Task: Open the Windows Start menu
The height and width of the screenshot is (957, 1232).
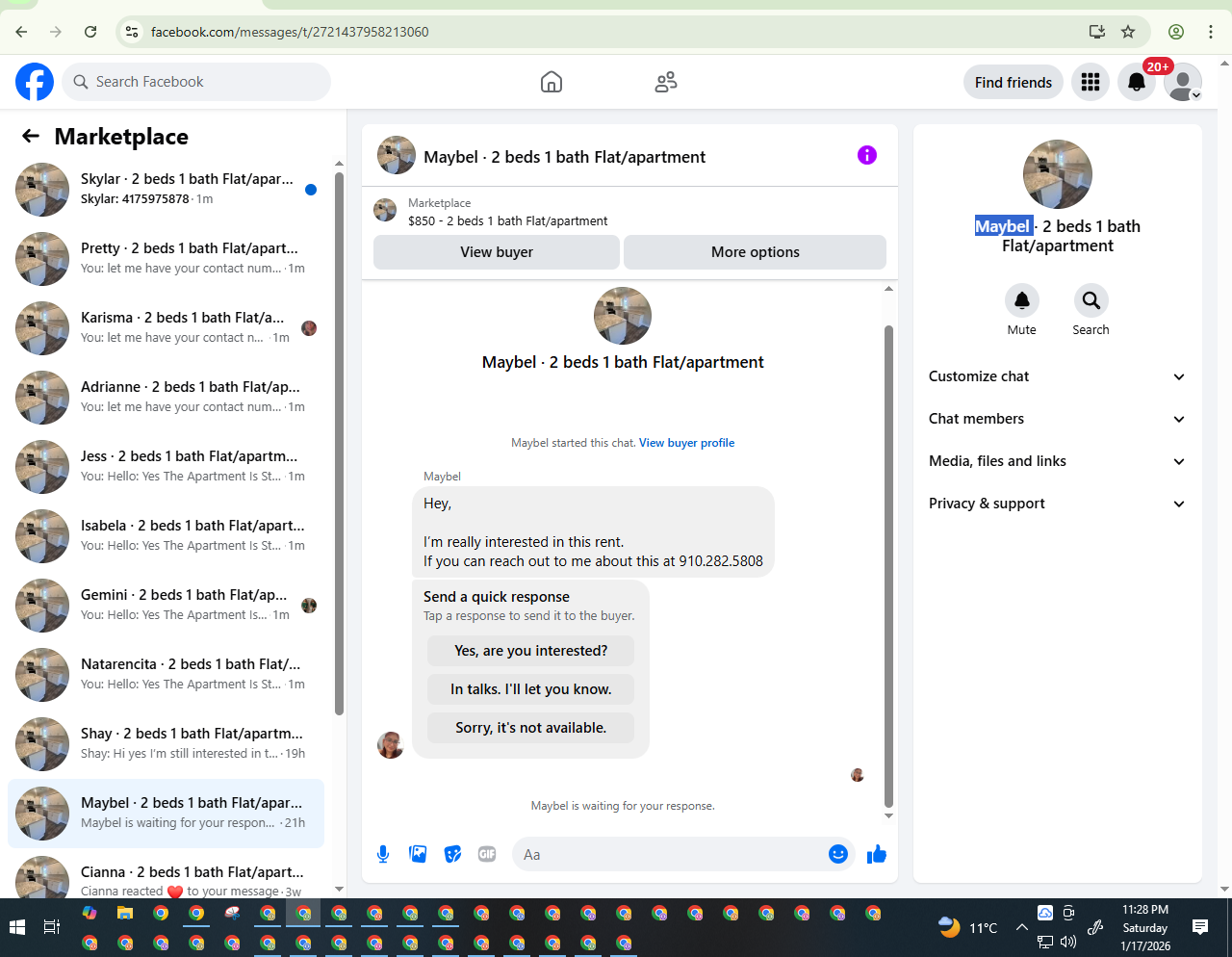Action: (16, 927)
